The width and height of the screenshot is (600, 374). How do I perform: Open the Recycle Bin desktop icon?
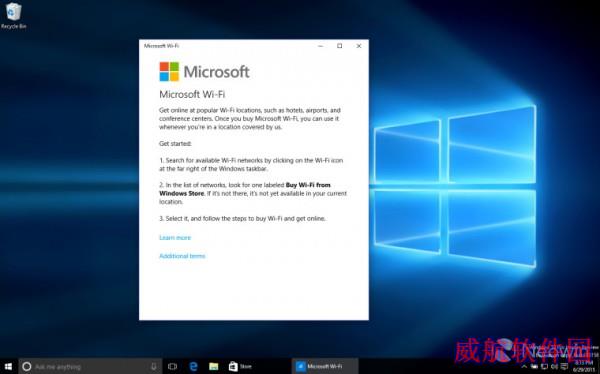click(13, 15)
